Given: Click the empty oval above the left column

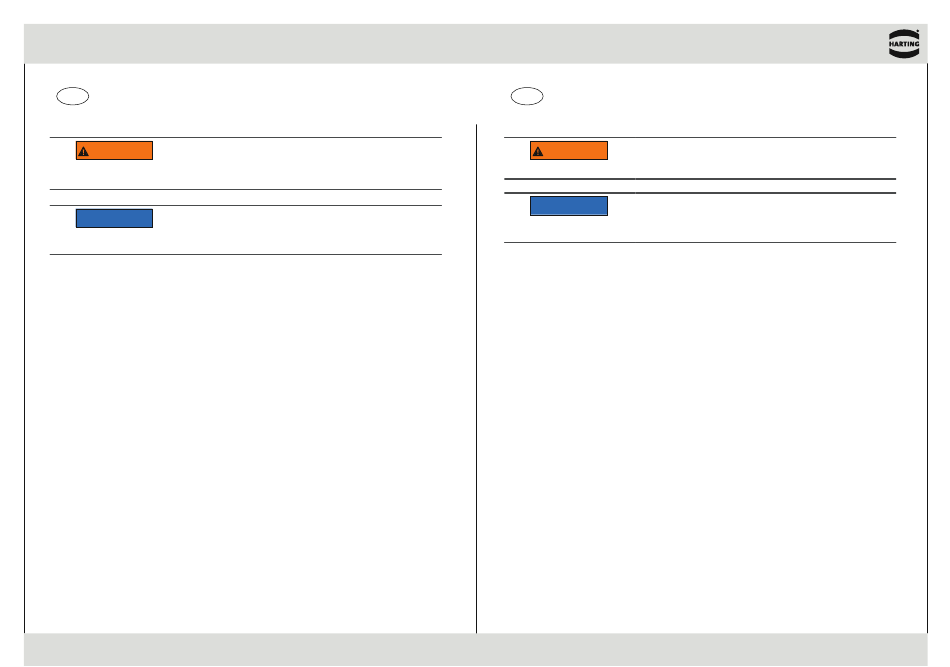Looking at the screenshot, I should point(73,96).
